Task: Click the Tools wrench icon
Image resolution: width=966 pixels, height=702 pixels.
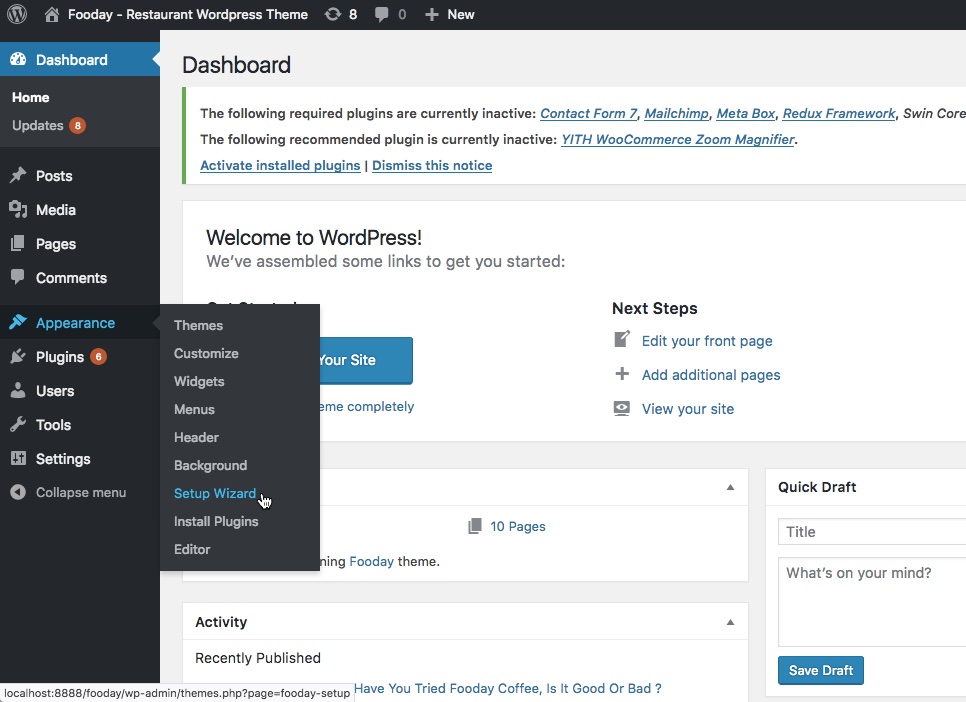Action: [18, 424]
